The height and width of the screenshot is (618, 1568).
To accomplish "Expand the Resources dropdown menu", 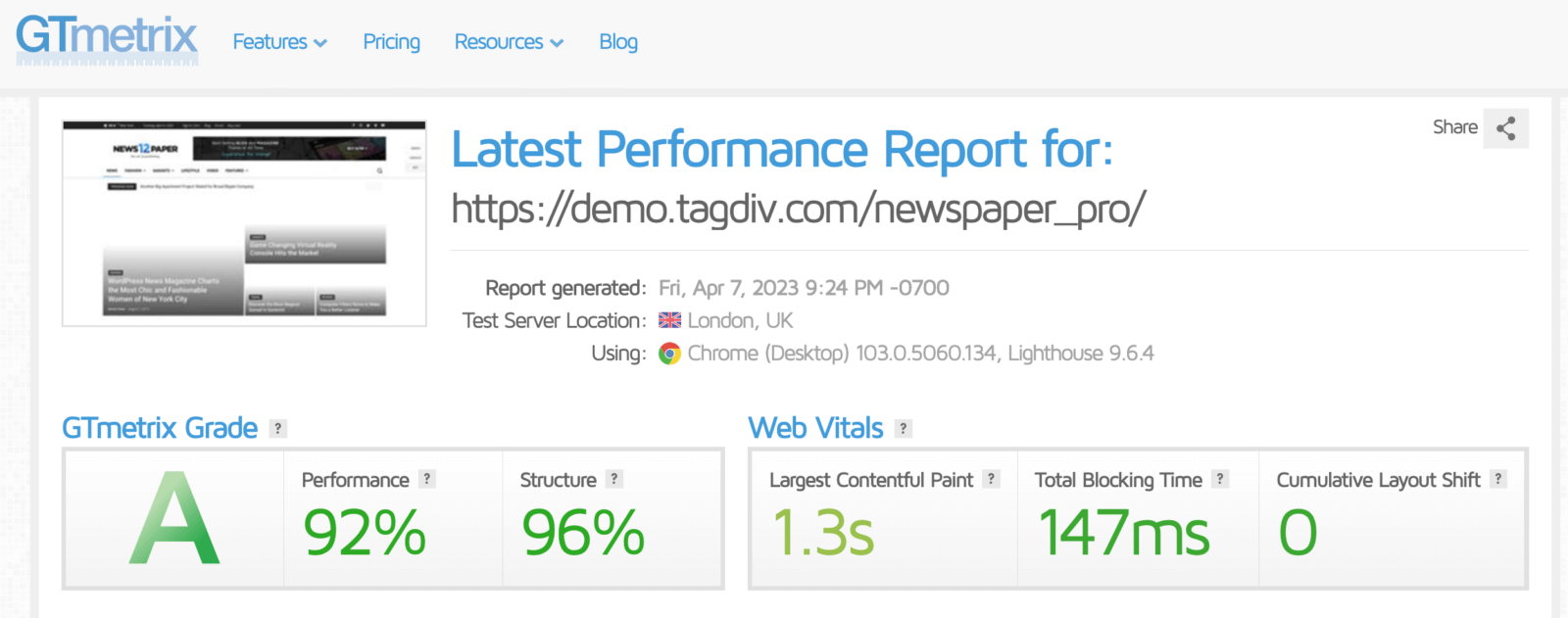I will coord(509,42).
